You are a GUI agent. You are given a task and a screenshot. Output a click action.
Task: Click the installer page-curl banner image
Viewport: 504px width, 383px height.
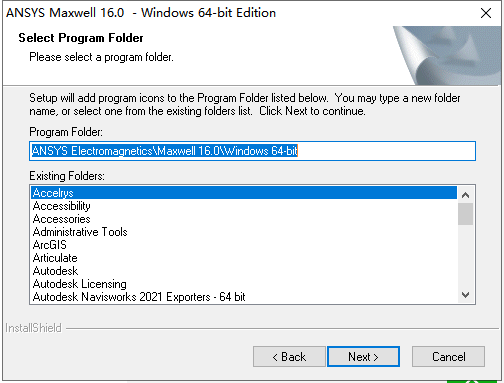click(447, 55)
